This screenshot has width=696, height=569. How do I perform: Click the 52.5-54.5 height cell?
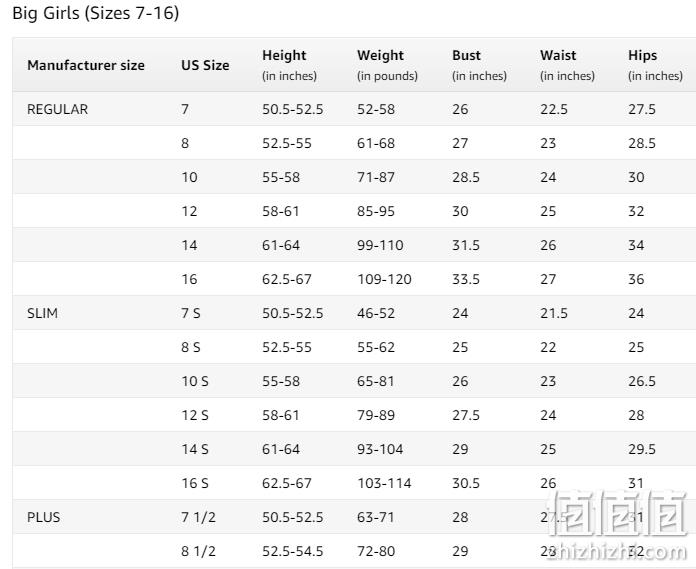tap(293, 551)
